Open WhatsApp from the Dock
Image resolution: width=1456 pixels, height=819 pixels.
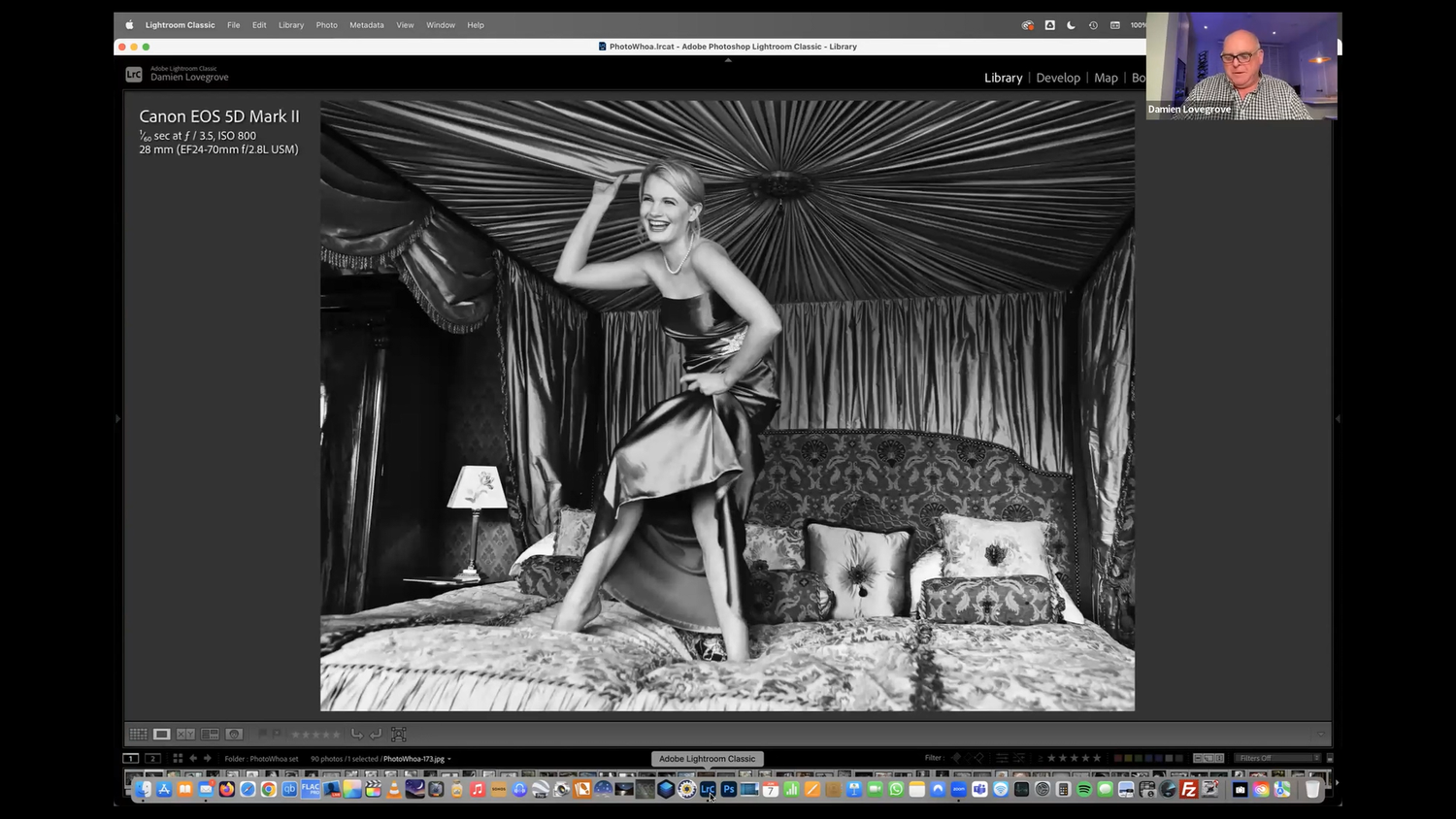[896, 790]
